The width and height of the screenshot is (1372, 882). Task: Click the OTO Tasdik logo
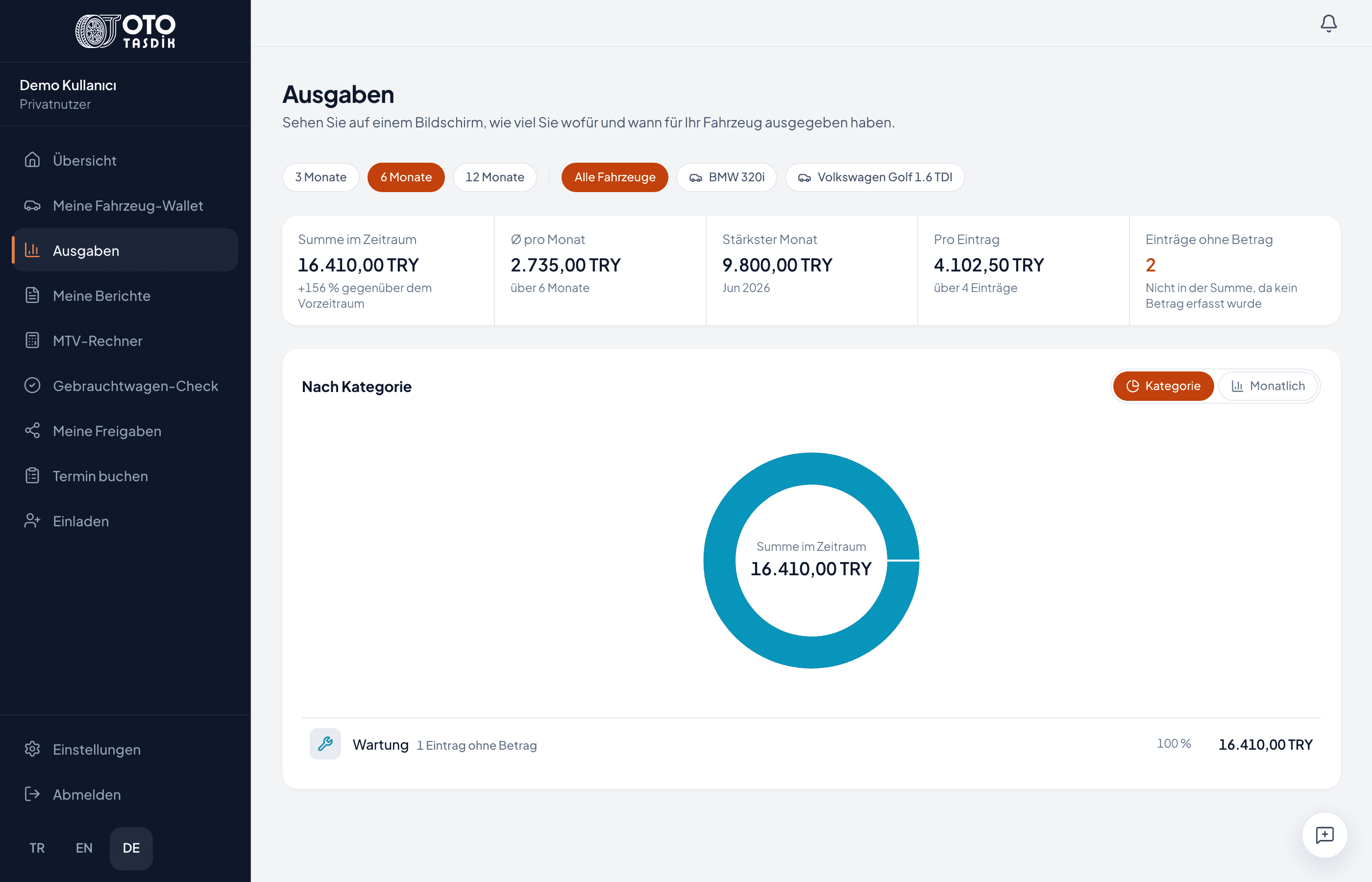click(x=125, y=31)
